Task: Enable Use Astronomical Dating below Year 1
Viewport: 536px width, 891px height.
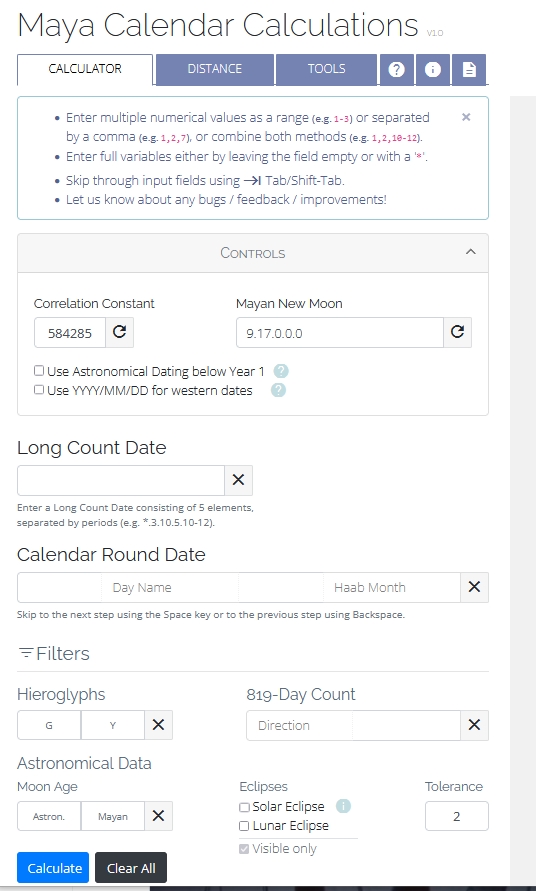Action: 39,370
